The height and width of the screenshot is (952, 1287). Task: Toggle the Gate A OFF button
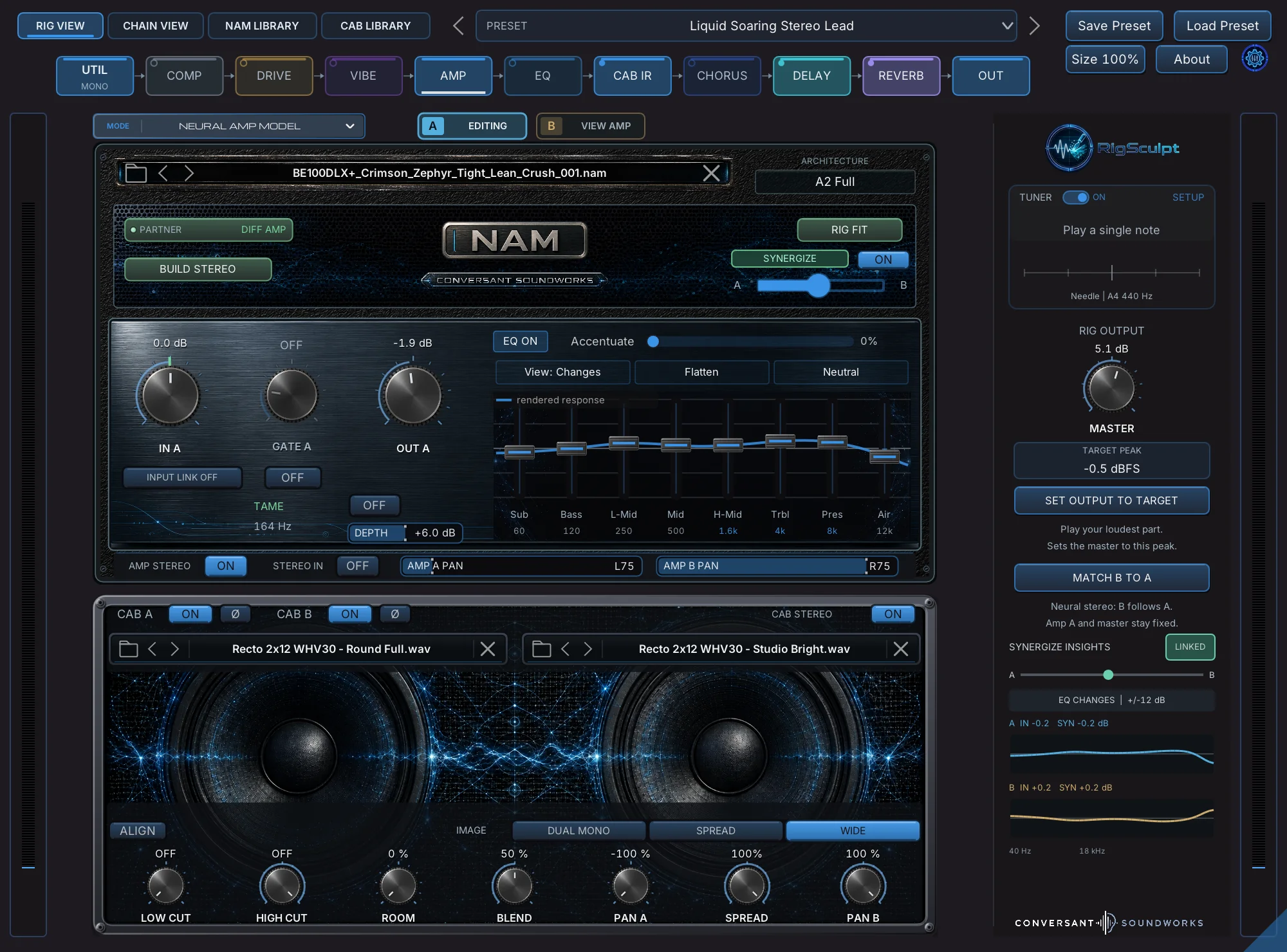coord(292,477)
